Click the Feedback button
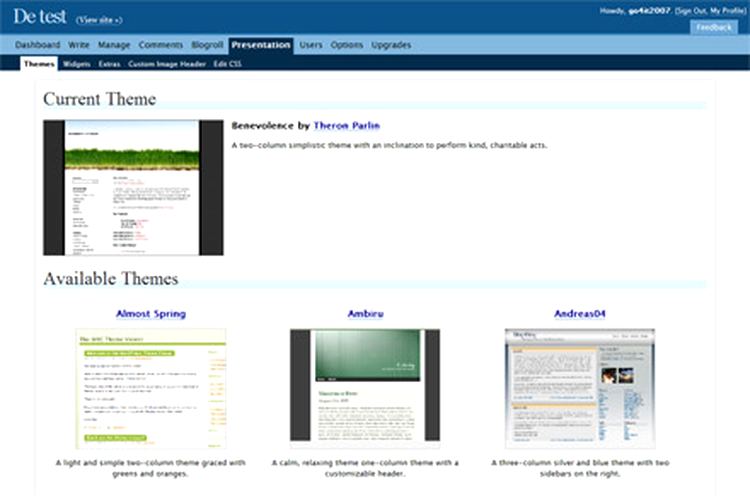 (714, 27)
